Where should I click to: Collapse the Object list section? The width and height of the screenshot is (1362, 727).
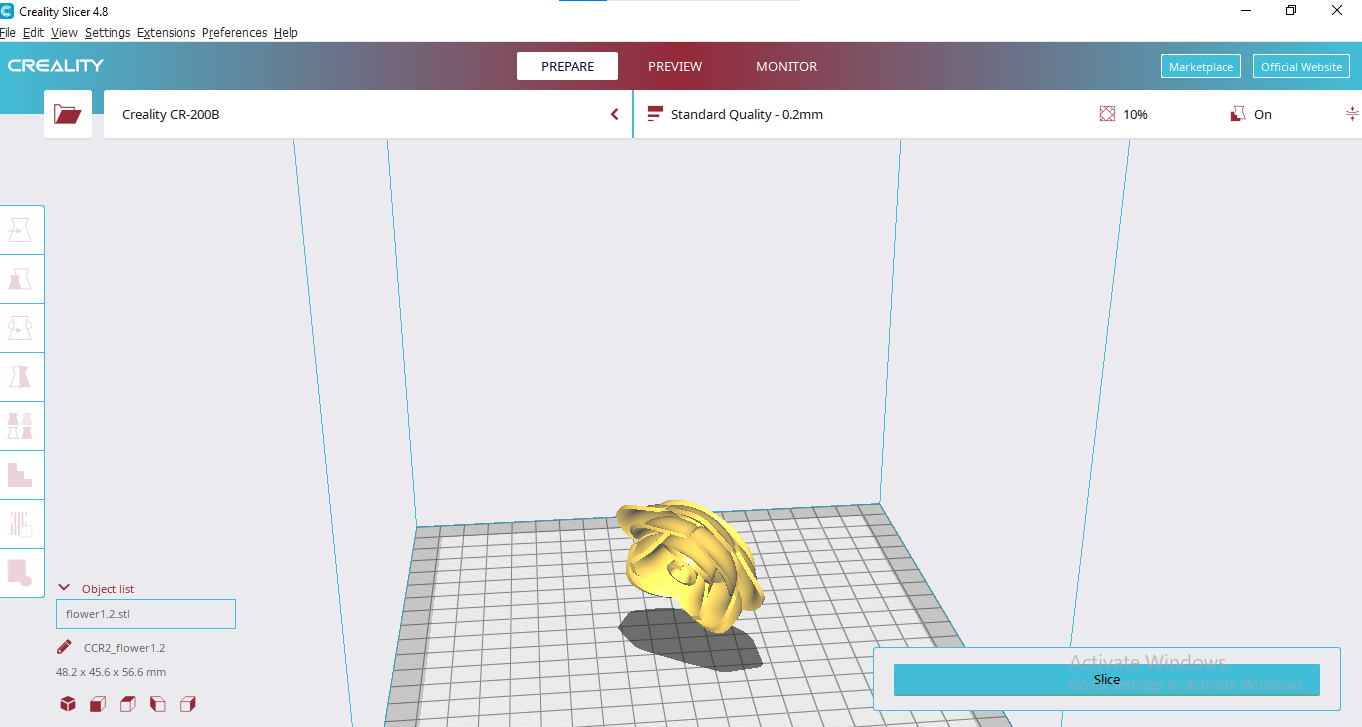coord(64,588)
